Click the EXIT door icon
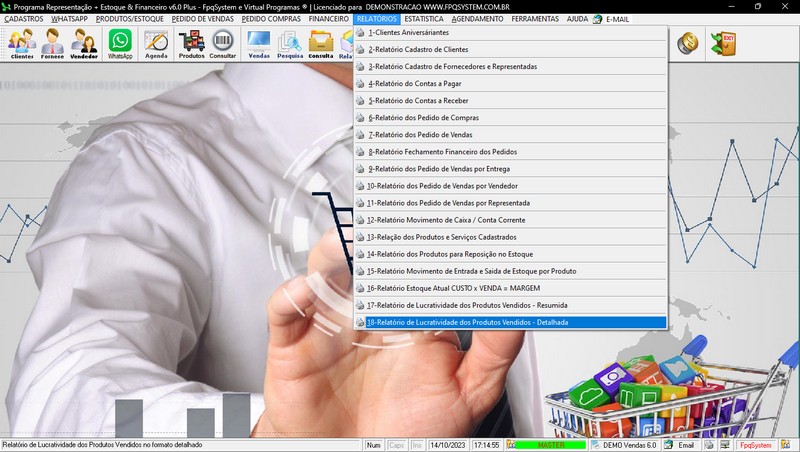This screenshot has height=452, width=800. (x=723, y=43)
